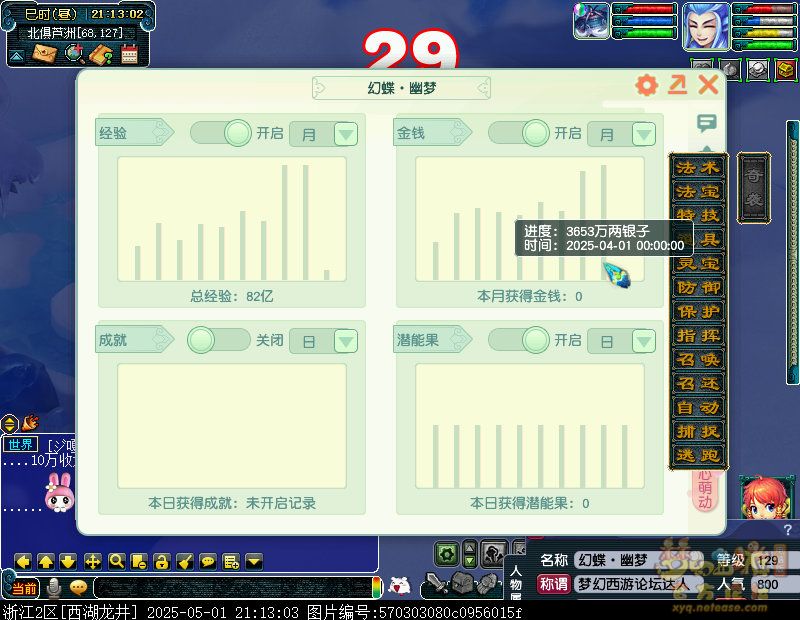This screenshot has height=620, width=800.
Task: Open the emoticon bubble beside microphone
Action: [78, 588]
